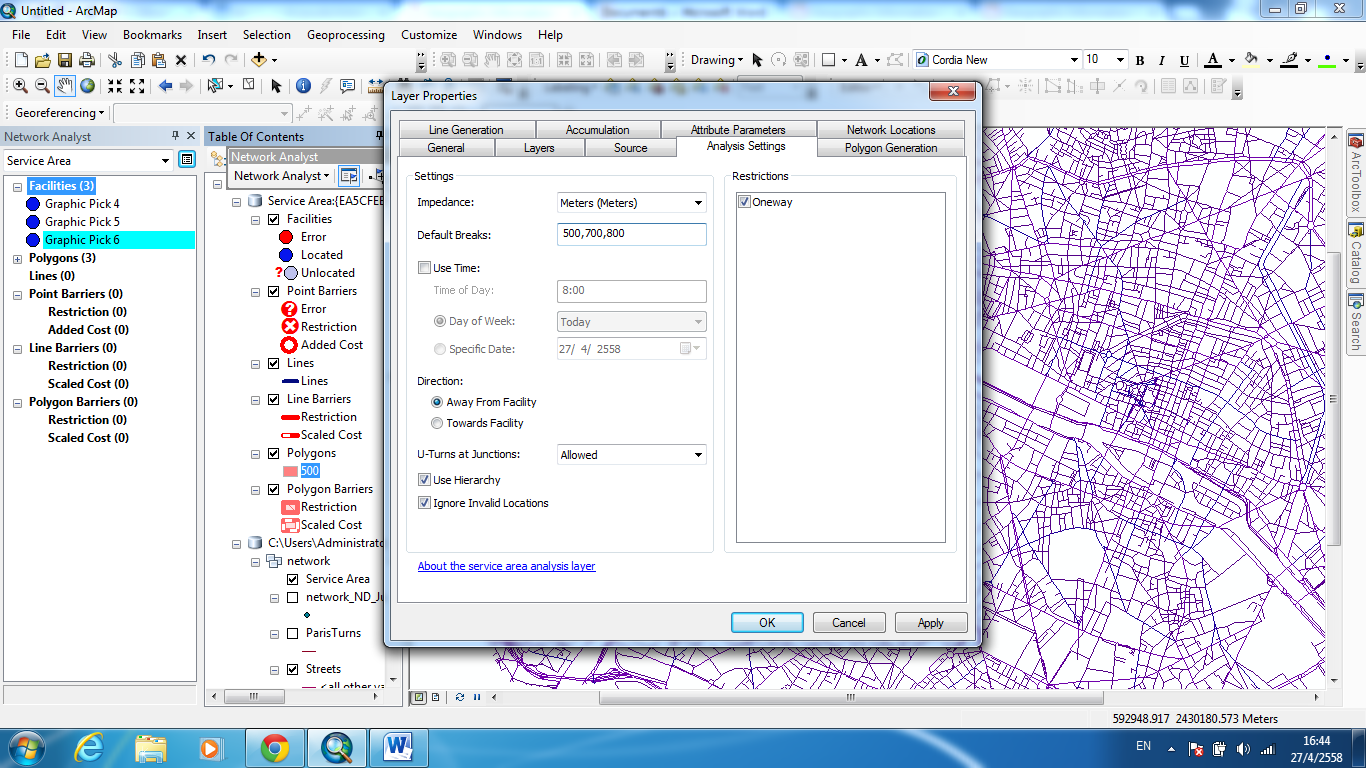
Task: Open the font size dropdown
Action: (1120, 60)
